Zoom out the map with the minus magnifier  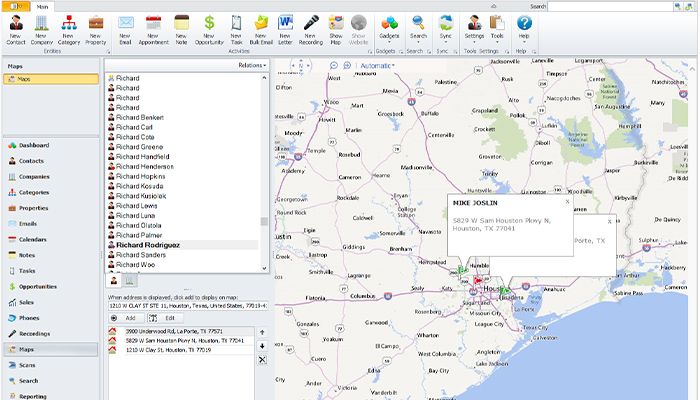click(x=334, y=65)
